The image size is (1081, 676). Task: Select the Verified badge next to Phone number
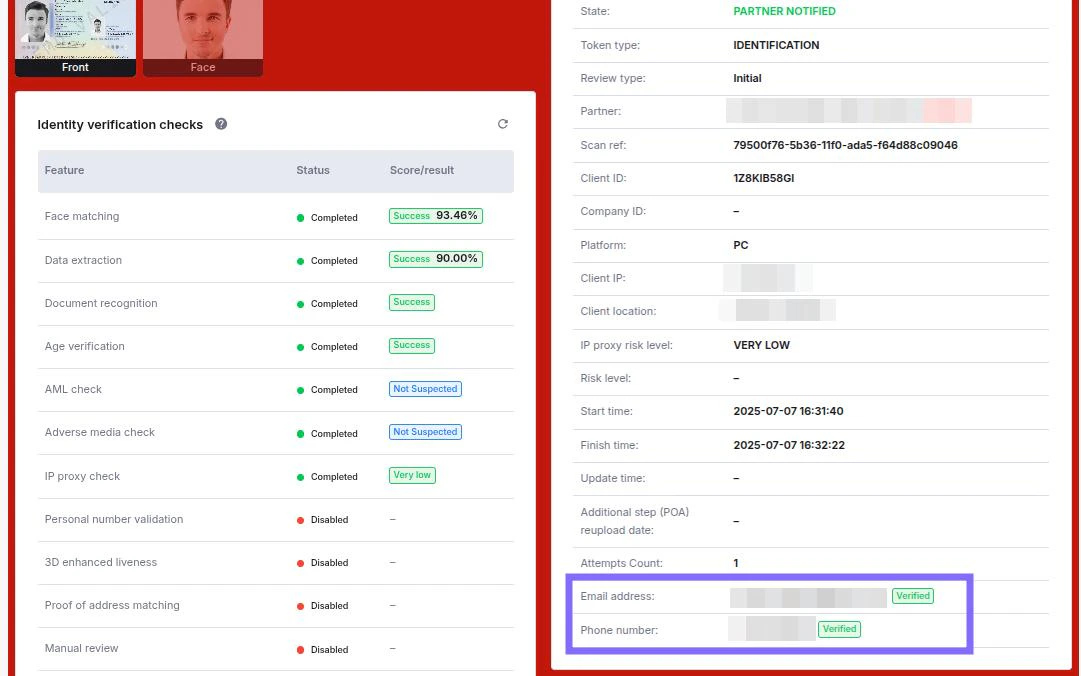click(839, 629)
